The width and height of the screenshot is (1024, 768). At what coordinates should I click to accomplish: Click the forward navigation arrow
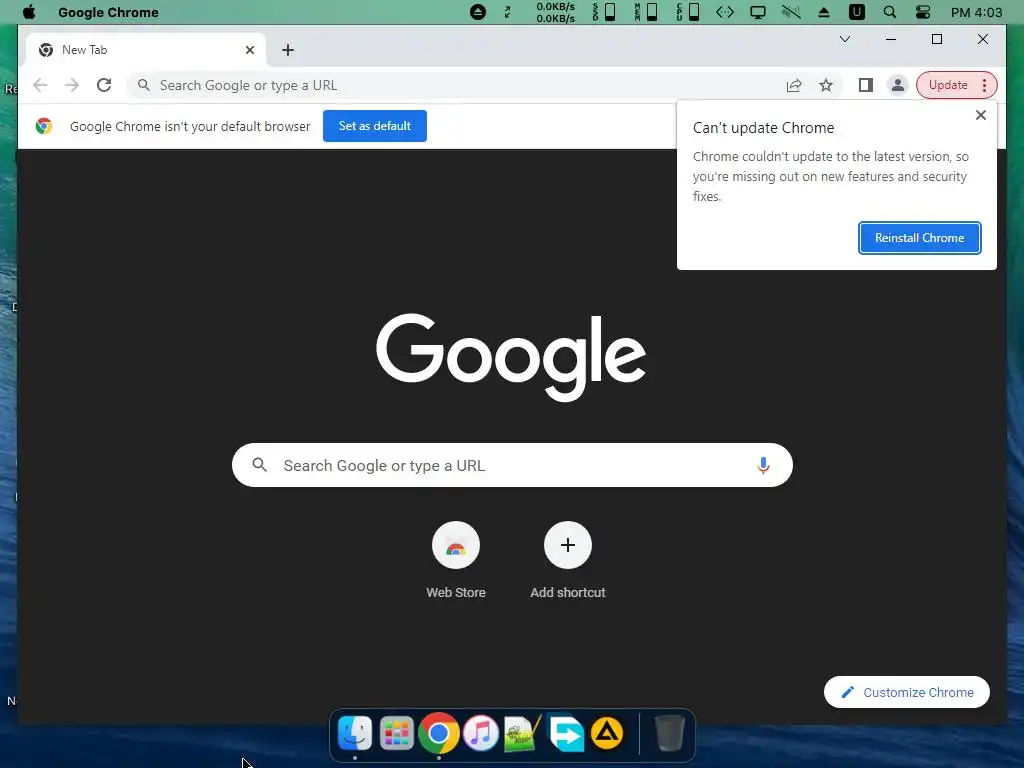(x=72, y=86)
